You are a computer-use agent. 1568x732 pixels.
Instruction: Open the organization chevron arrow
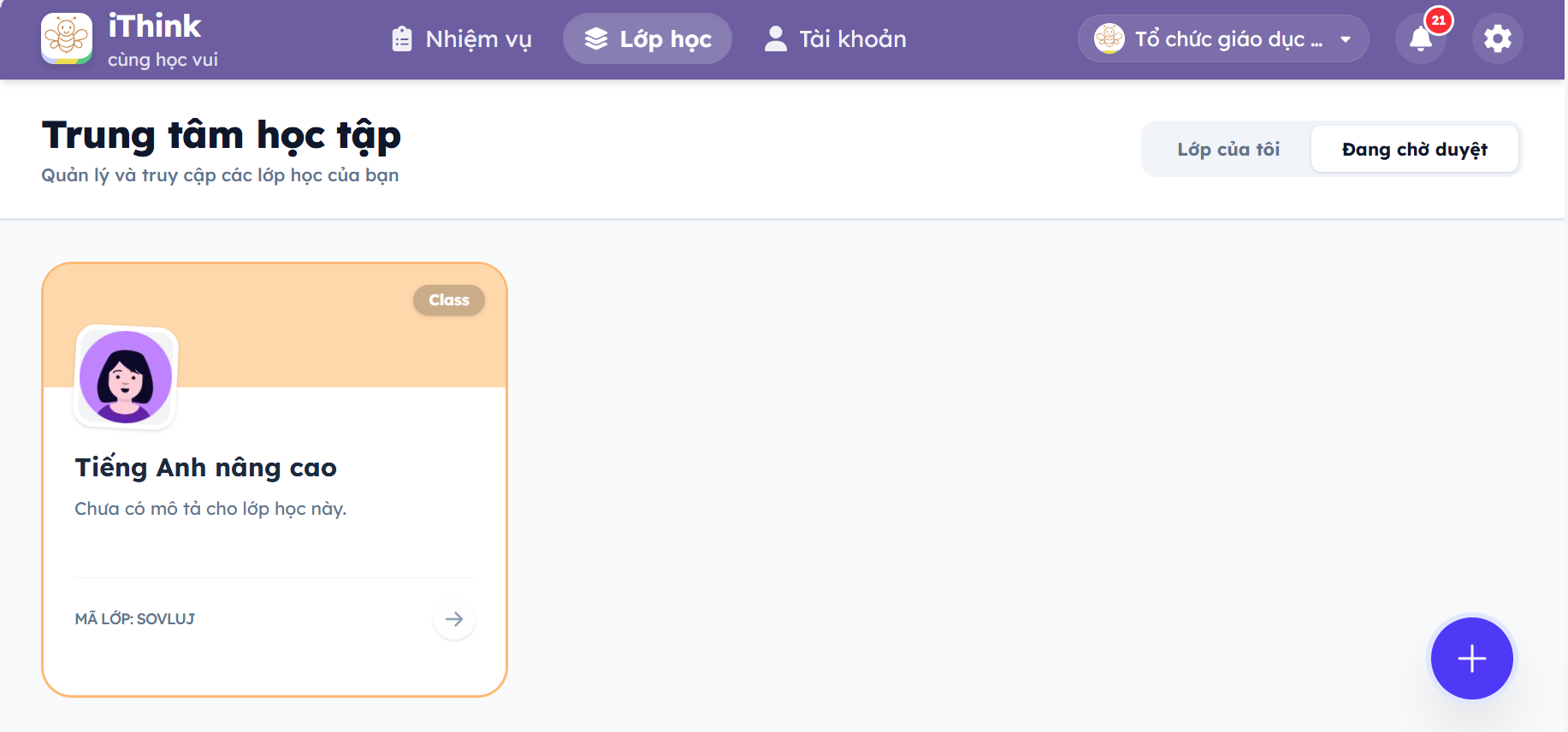pos(1345,38)
